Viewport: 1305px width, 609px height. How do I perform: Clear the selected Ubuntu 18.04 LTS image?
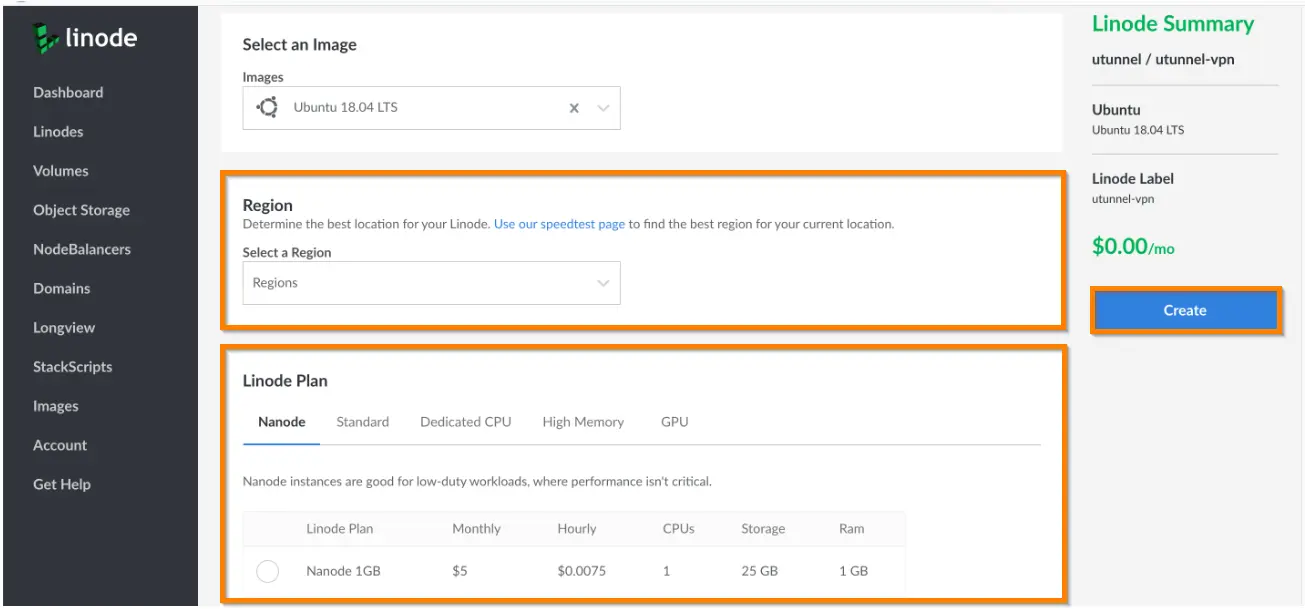click(574, 108)
